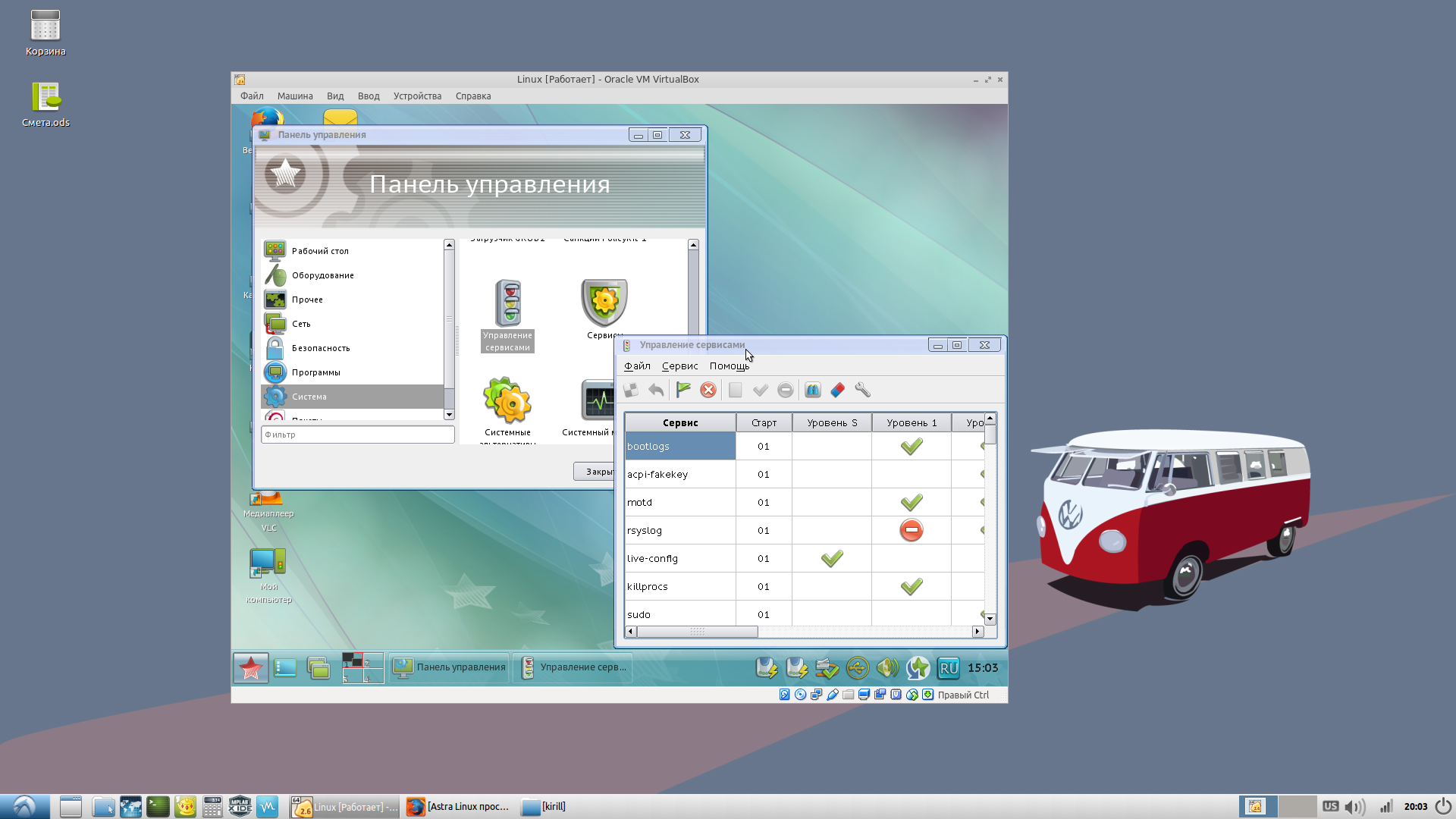Click the binoculars search toolbar icon
Image resolution: width=1456 pixels, height=819 pixels.
(813, 390)
